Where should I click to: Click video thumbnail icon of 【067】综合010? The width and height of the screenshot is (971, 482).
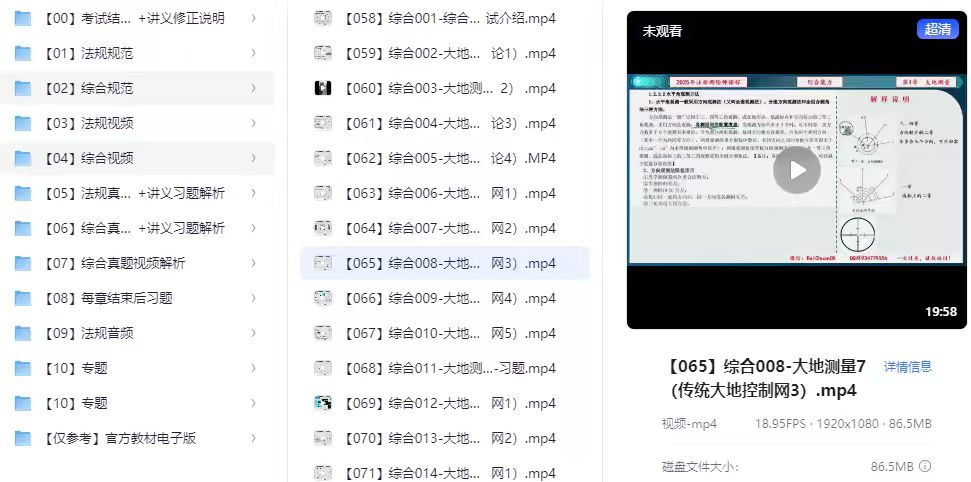323,333
